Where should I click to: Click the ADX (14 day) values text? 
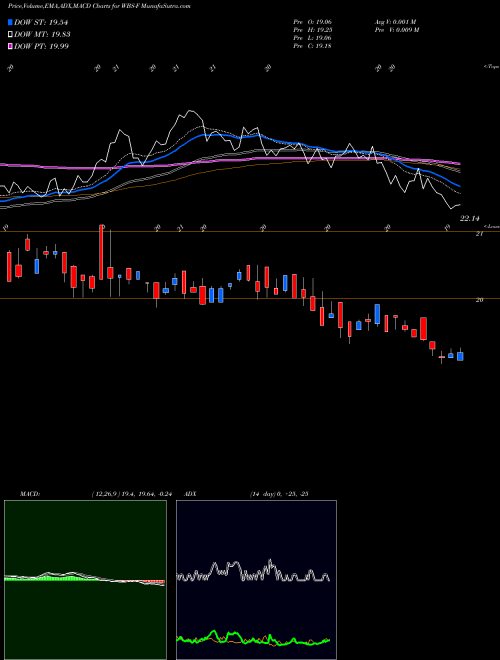279,494
